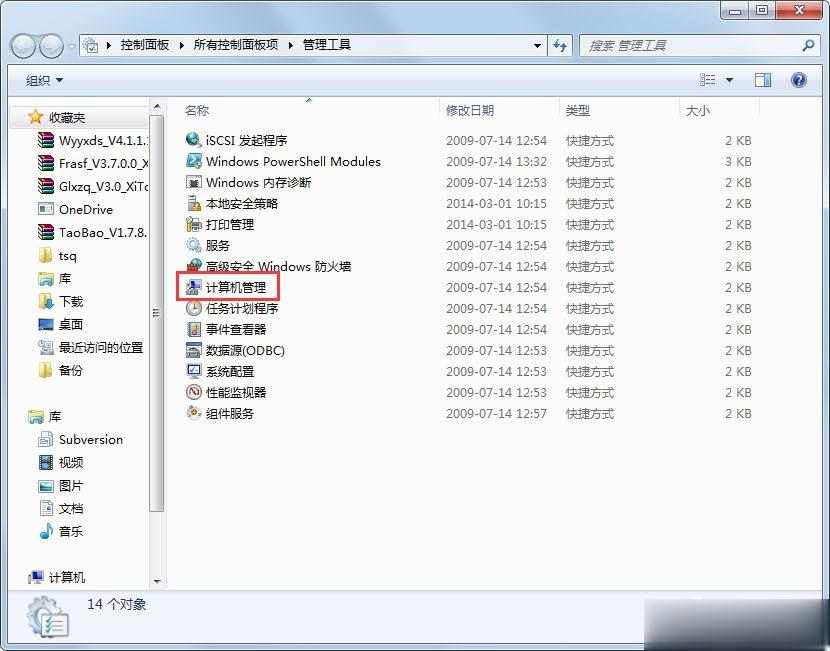
Task: Select the 事件查看器 icon
Action: [194, 329]
